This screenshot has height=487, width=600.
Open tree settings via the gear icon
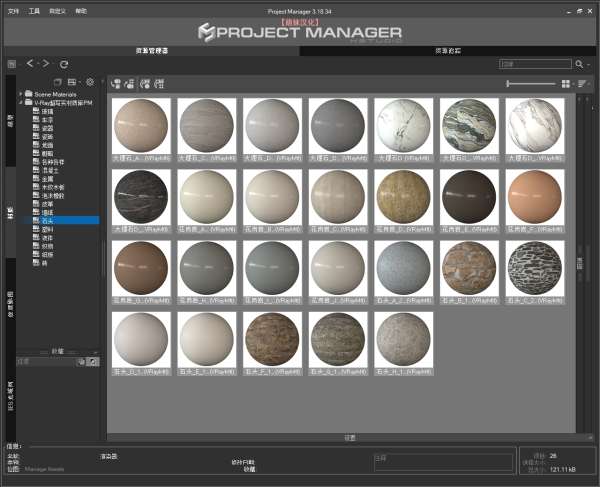coord(90,82)
